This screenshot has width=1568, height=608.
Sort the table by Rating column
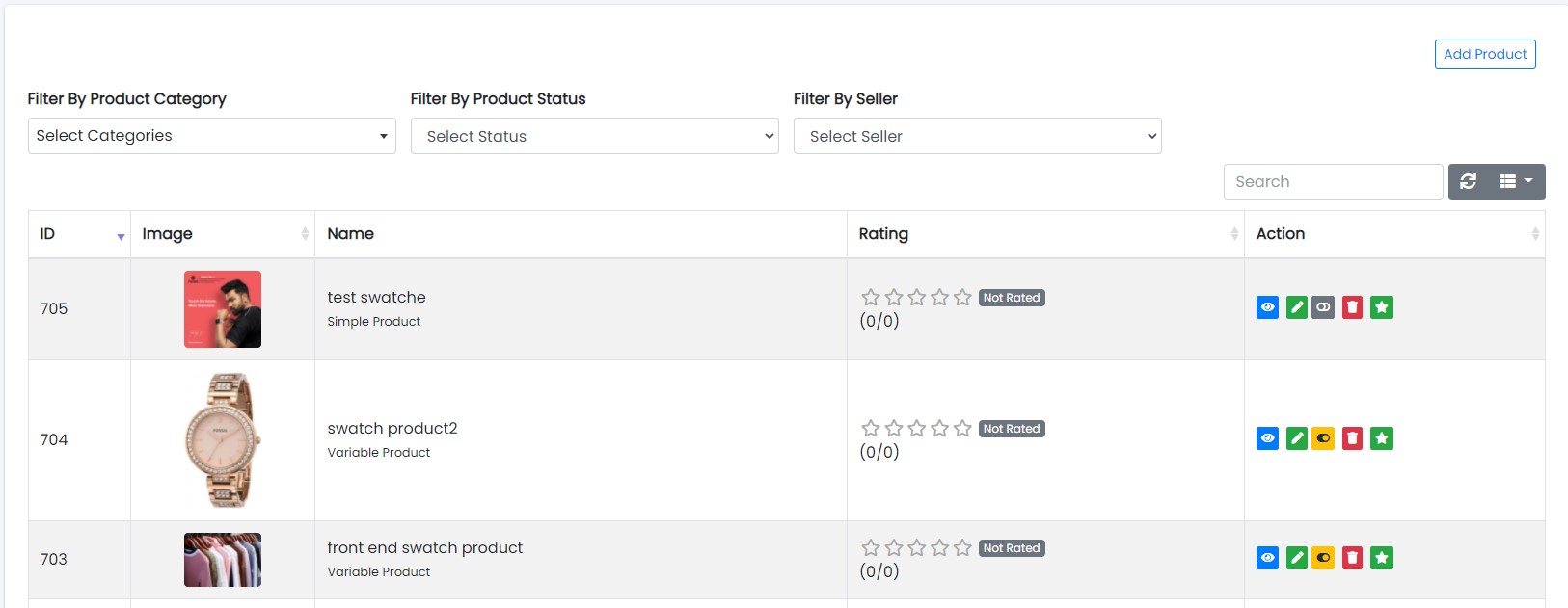1044,234
